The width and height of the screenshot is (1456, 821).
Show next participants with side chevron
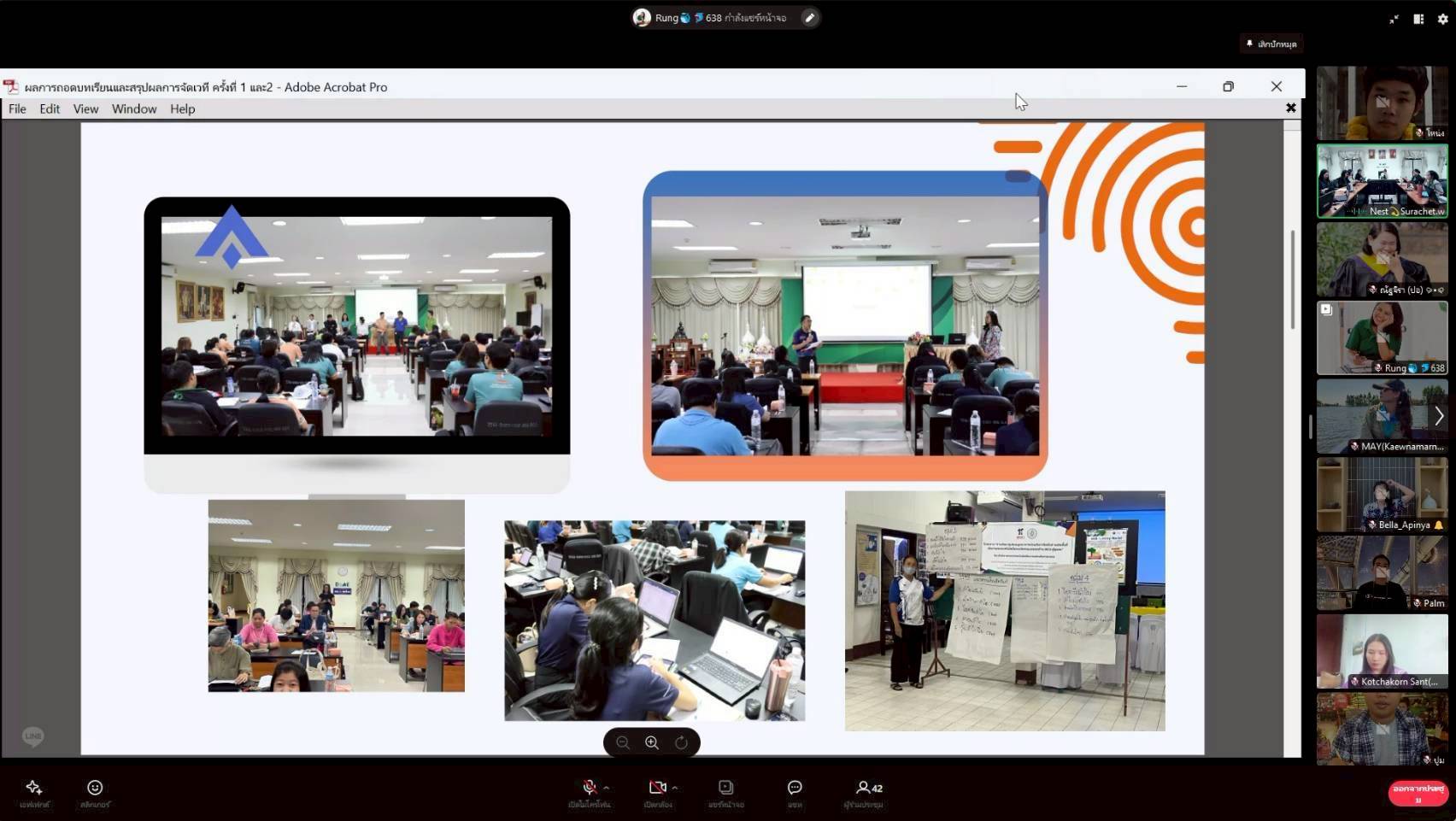pos(1439,416)
